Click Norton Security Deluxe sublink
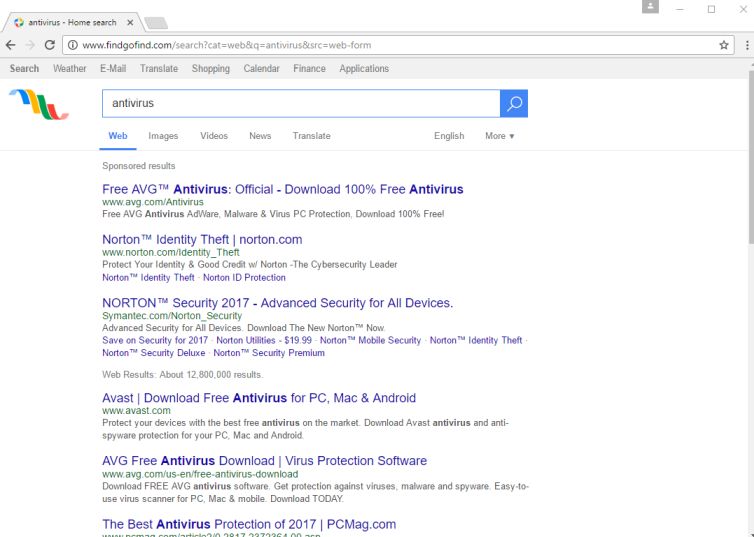This screenshot has width=754, height=537. [153, 353]
